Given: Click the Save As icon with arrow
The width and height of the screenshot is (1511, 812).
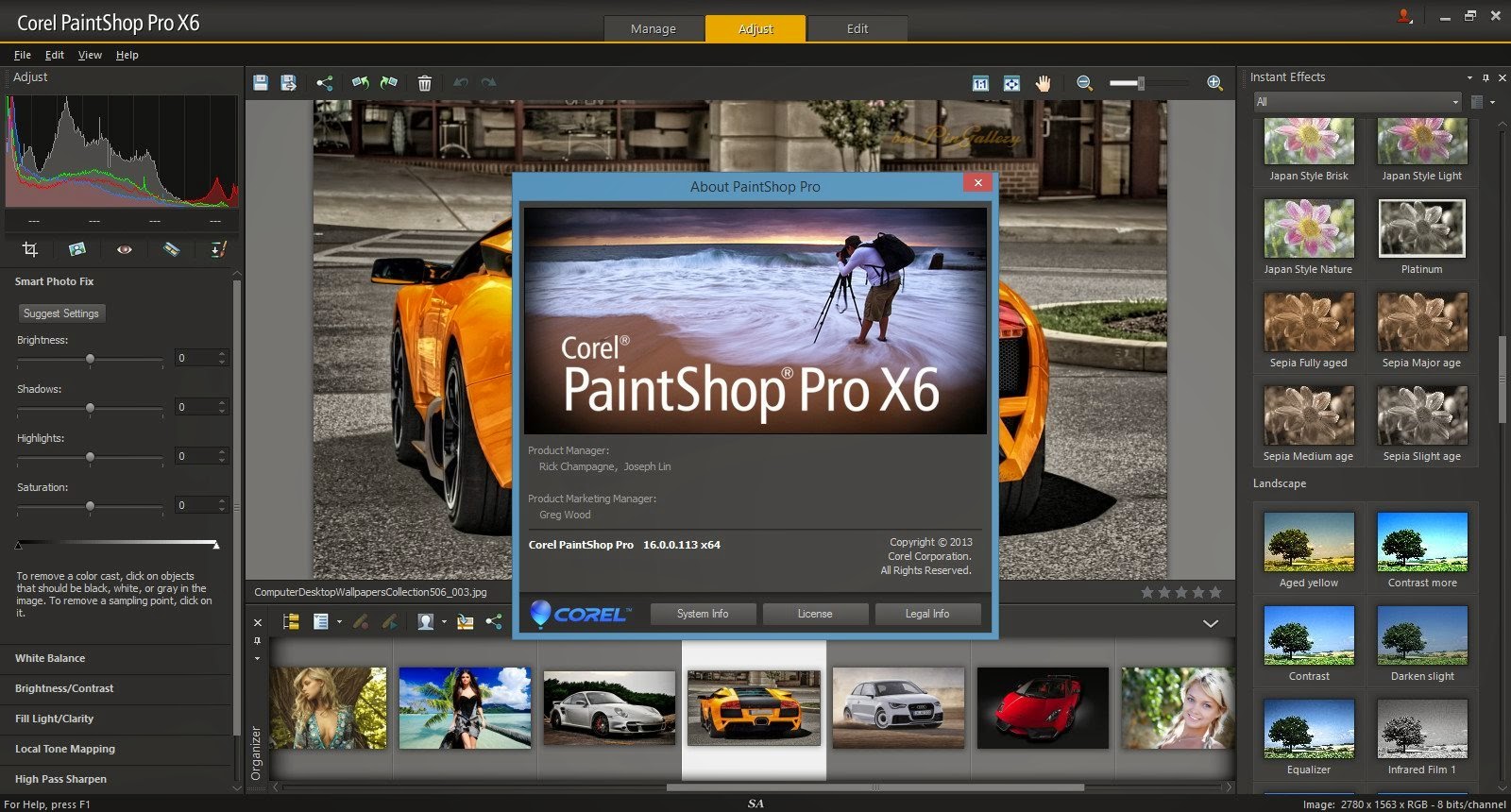Looking at the screenshot, I should (289, 83).
